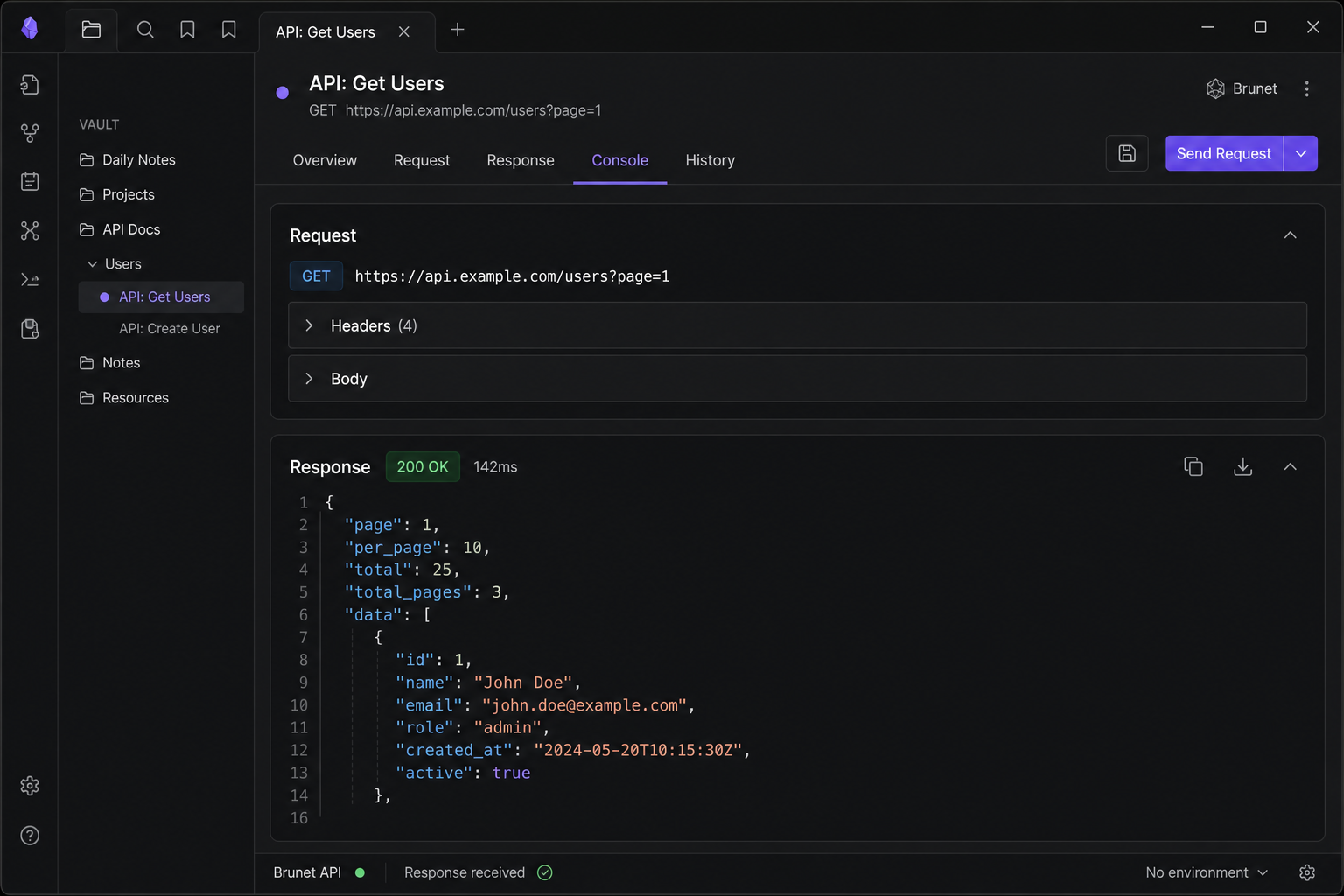Click the "total_pages" line in response
Image resolution: width=1344 pixels, height=896 pixels.
click(426, 592)
